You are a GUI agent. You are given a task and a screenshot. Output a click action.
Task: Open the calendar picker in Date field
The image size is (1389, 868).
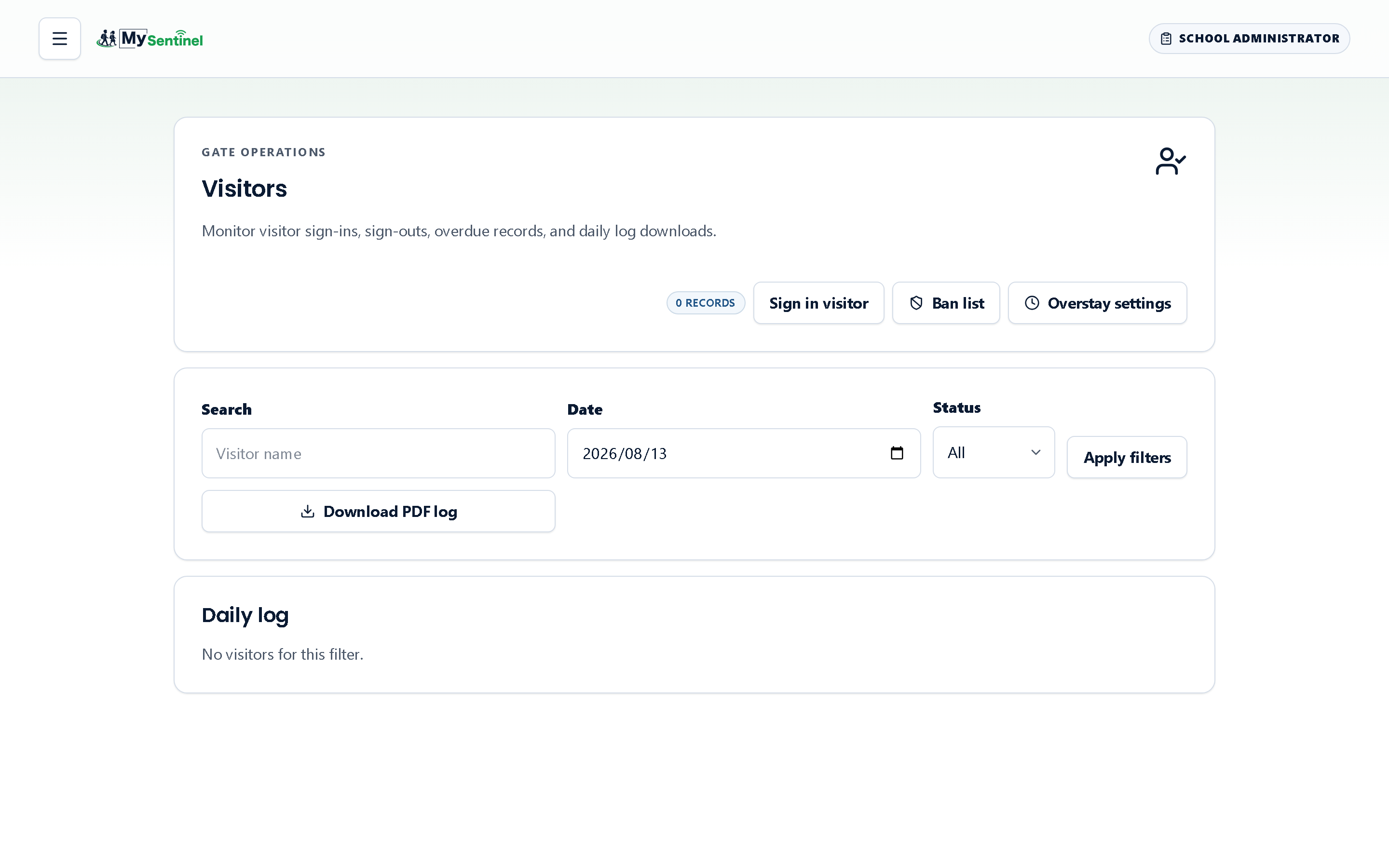(x=897, y=453)
